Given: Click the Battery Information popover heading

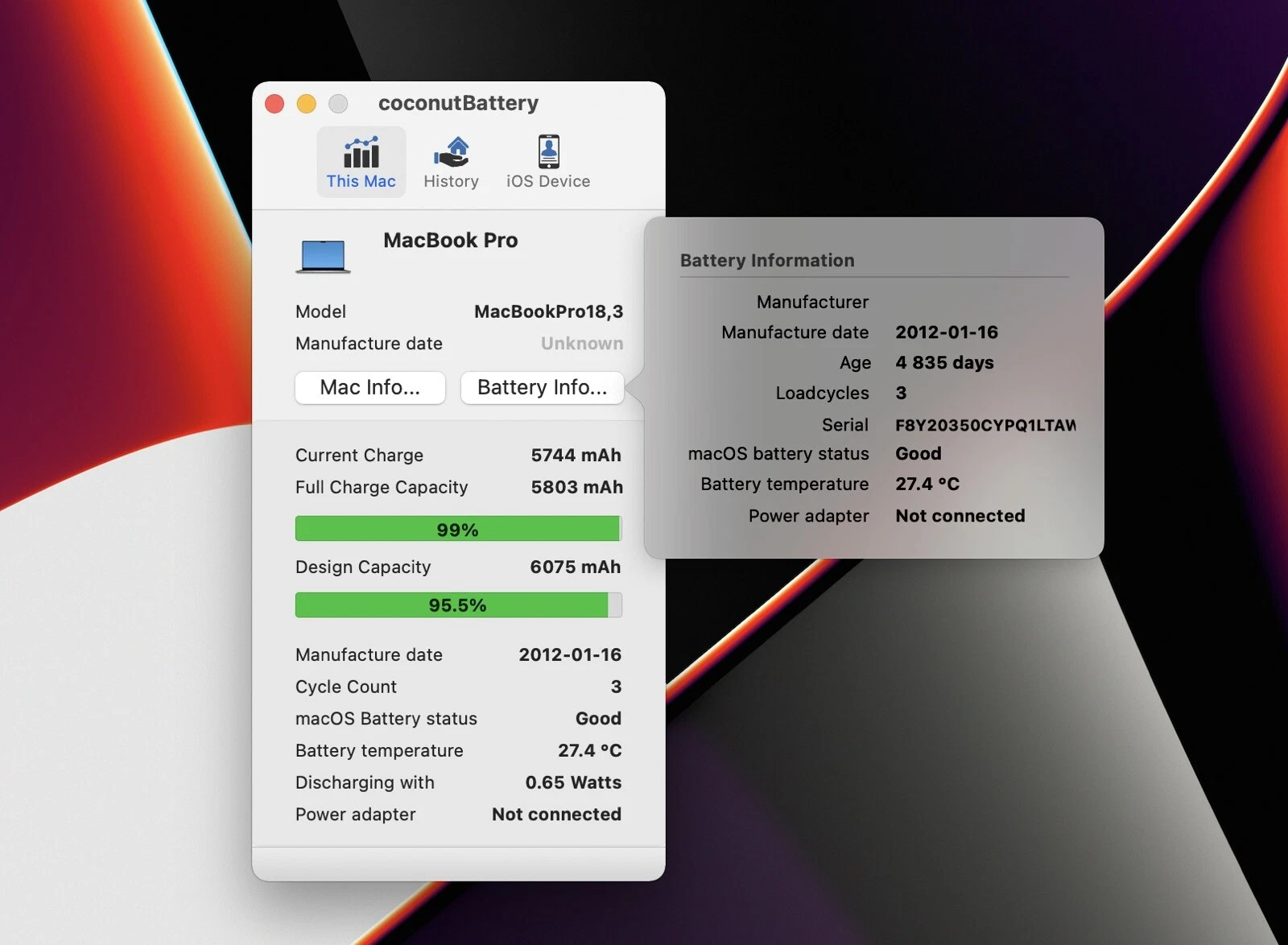Looking at the screenshot, I should [767, 260].
